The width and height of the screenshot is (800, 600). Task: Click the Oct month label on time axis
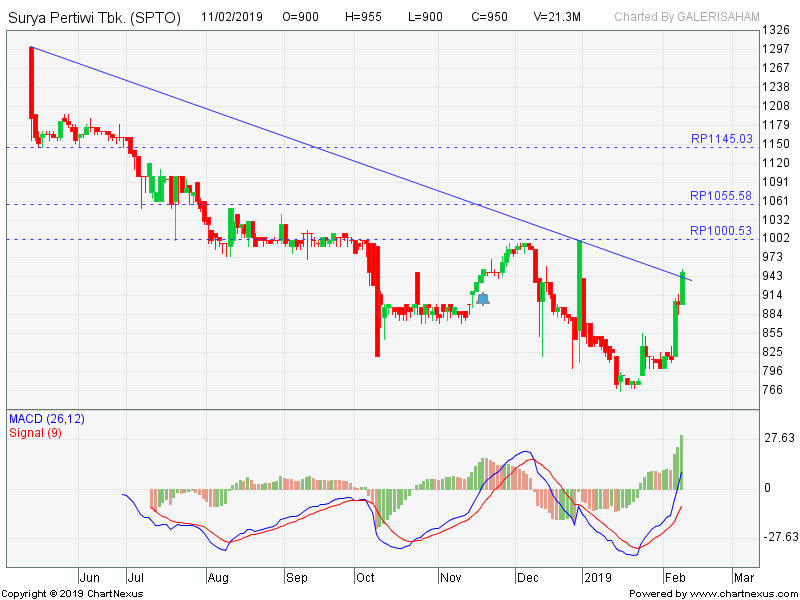click(x=364, y=577)
